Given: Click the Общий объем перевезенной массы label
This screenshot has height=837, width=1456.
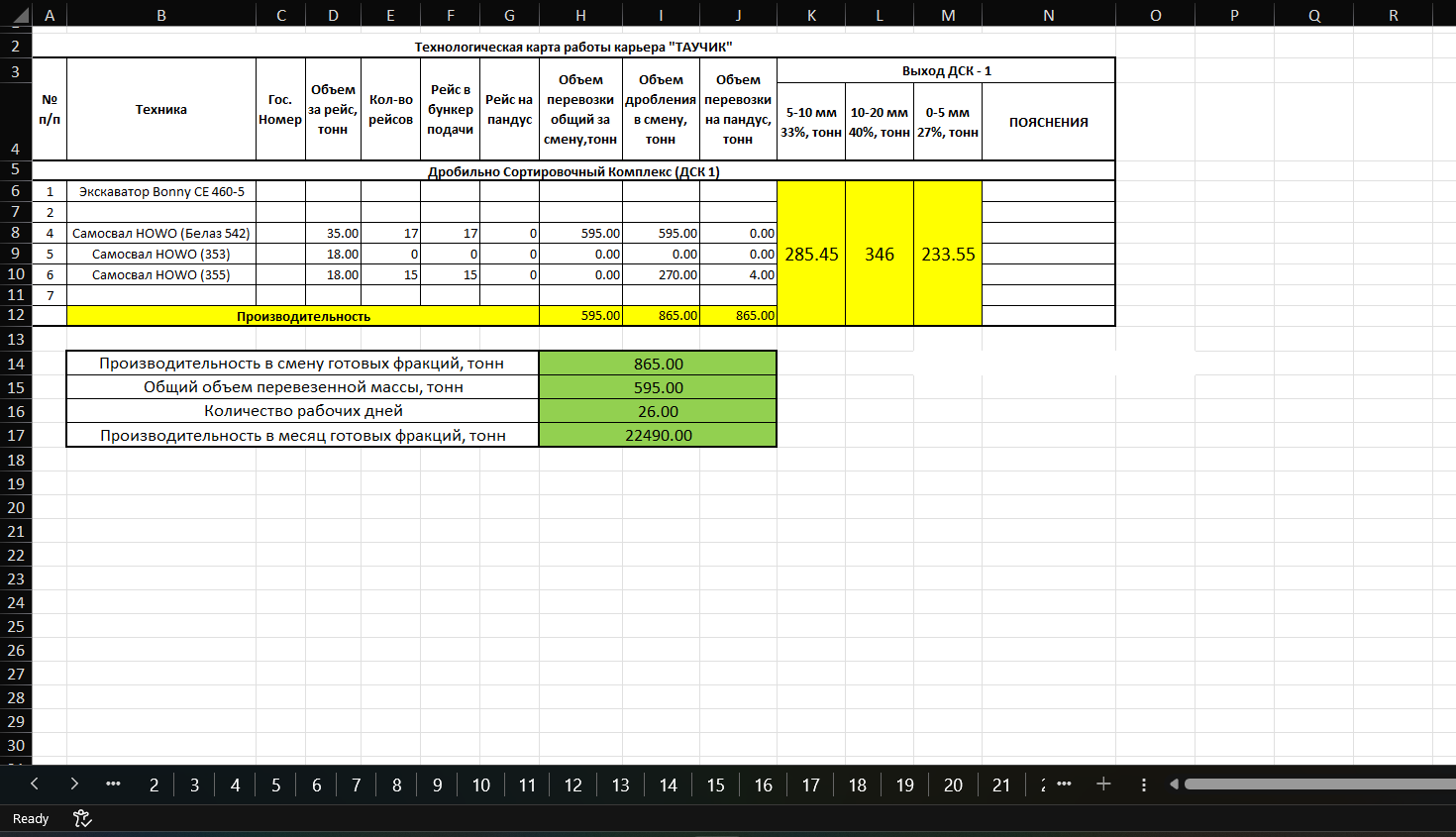Looking at the screenshot, I should pos(303,386).
